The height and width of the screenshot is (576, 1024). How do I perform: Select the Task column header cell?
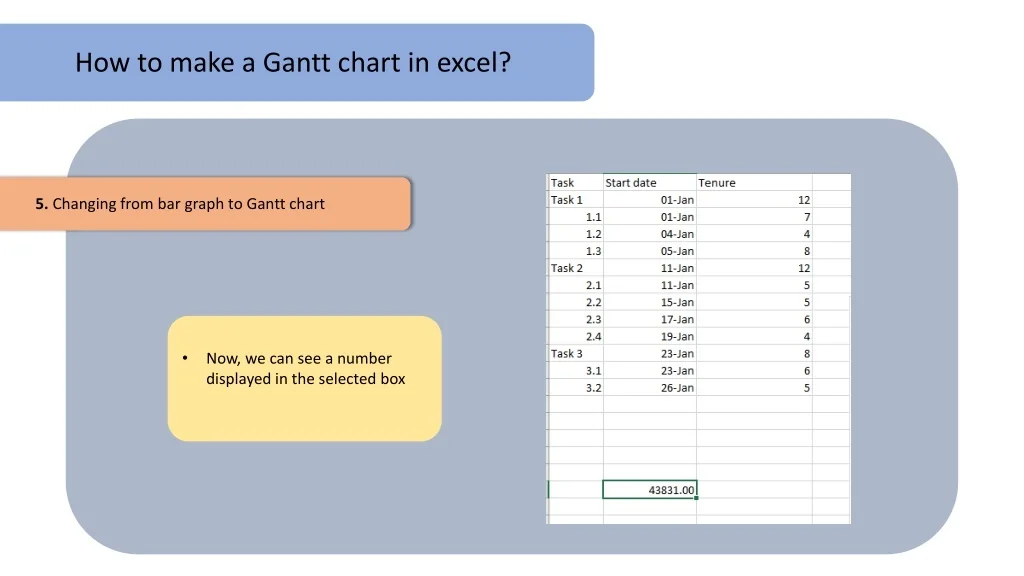click(574, 183)
